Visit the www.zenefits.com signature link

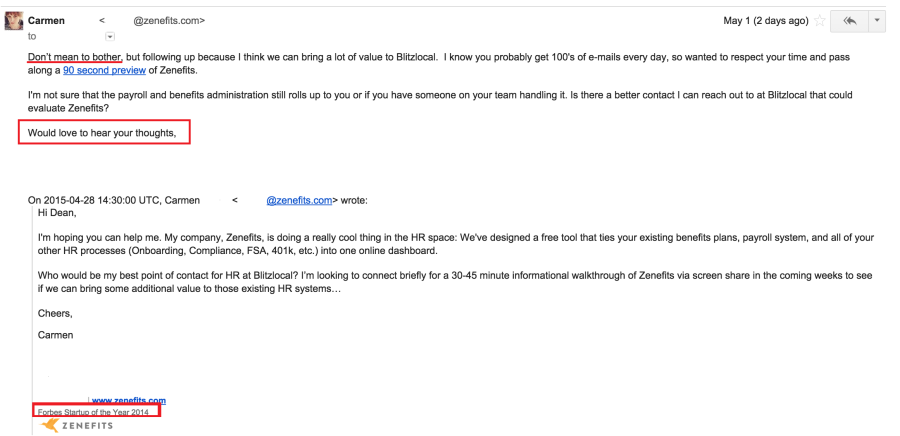[128, 401]
